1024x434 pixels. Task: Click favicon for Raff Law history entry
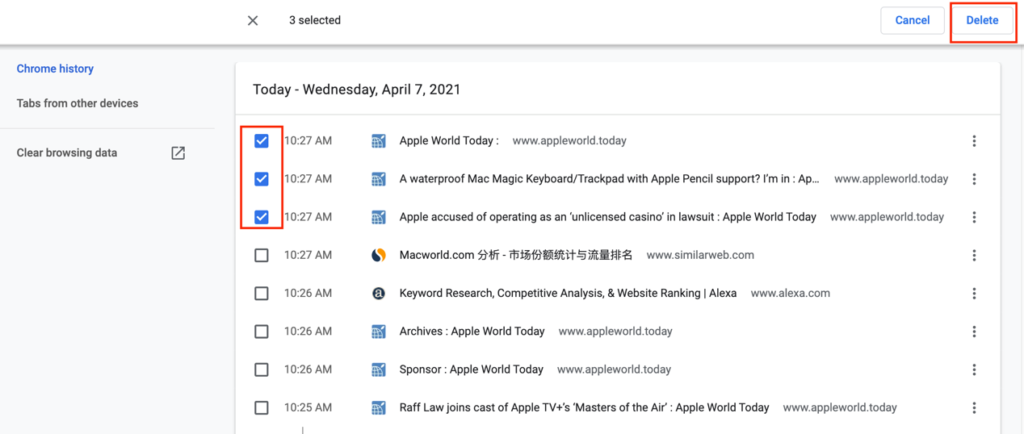click(378, 407)
